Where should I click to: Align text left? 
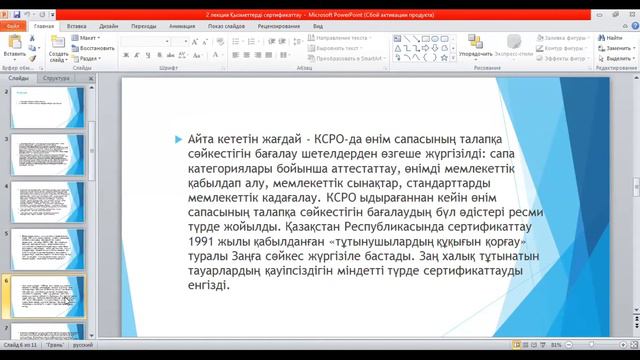[236, 55]
